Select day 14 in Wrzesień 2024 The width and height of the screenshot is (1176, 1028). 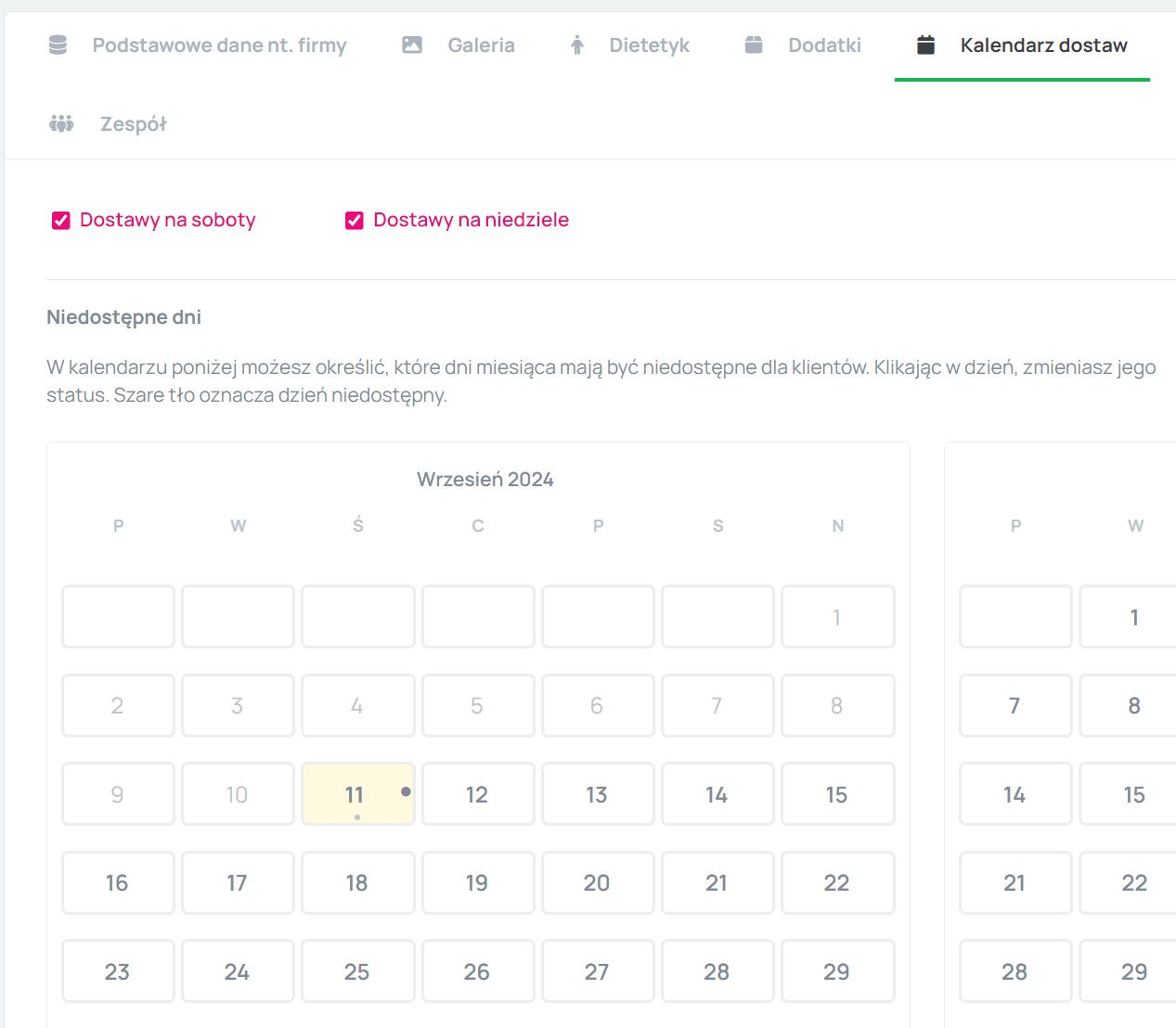click(x=717, y=794)
